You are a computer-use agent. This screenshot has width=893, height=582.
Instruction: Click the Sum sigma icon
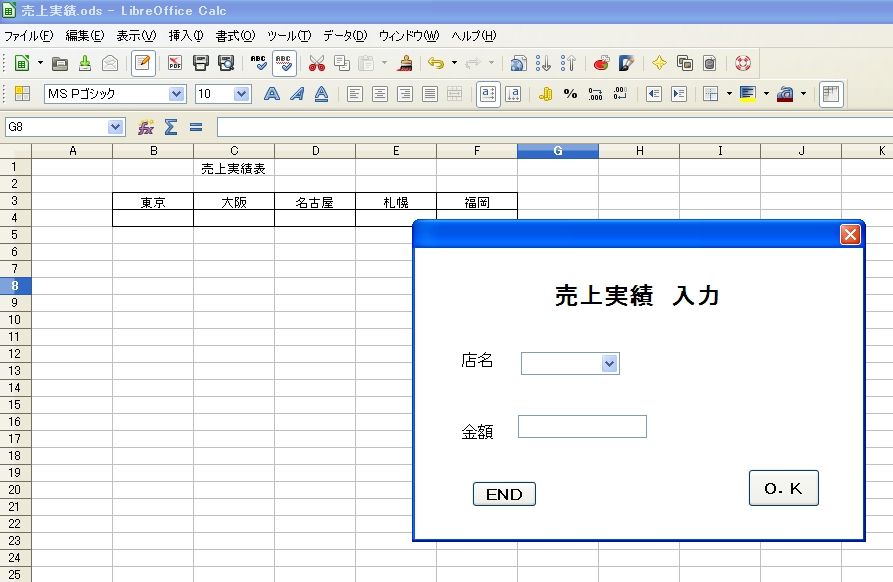coord(171,127)
